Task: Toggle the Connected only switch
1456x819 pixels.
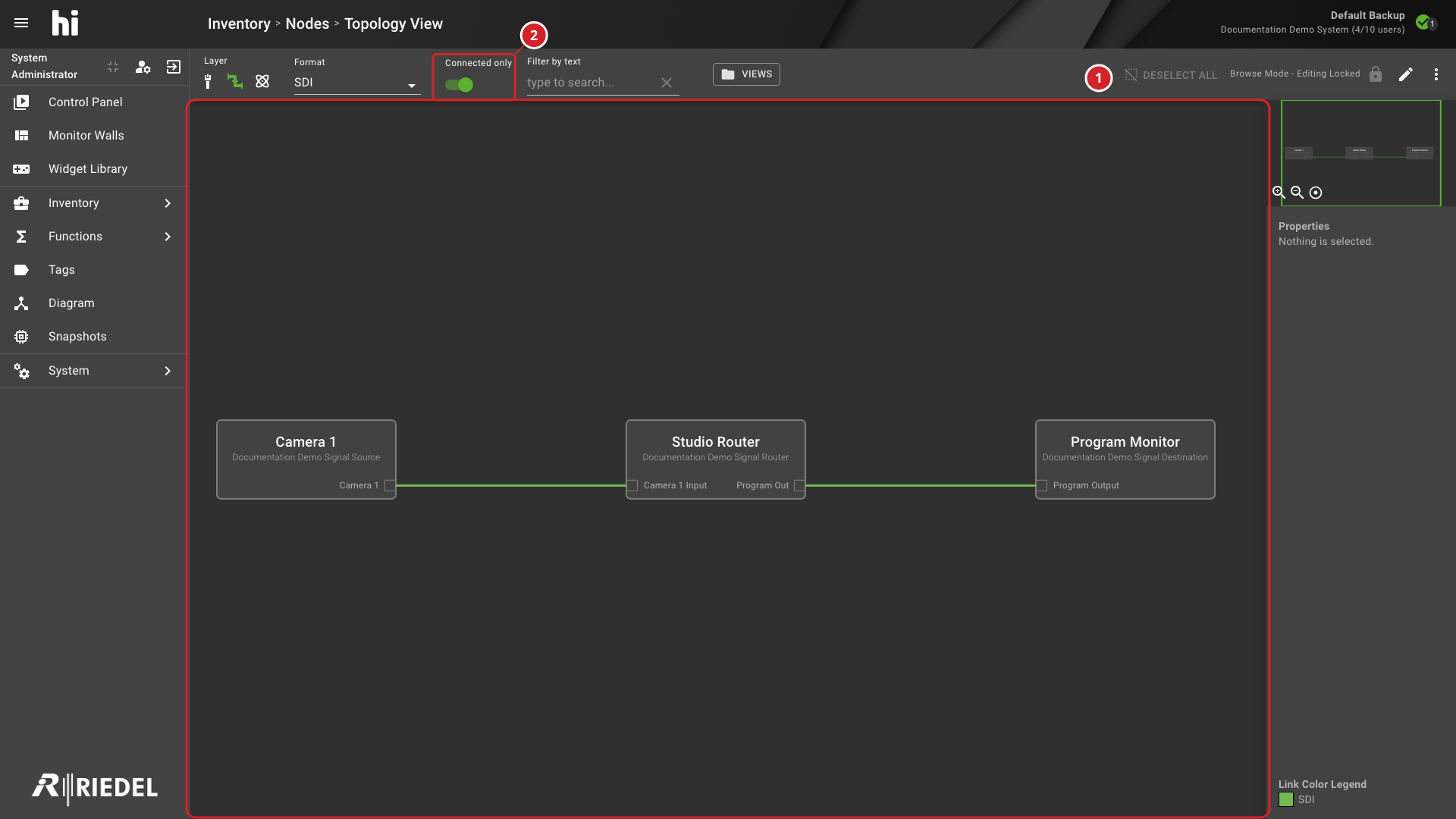Action: pyautogui.click(x=460, y=85)
